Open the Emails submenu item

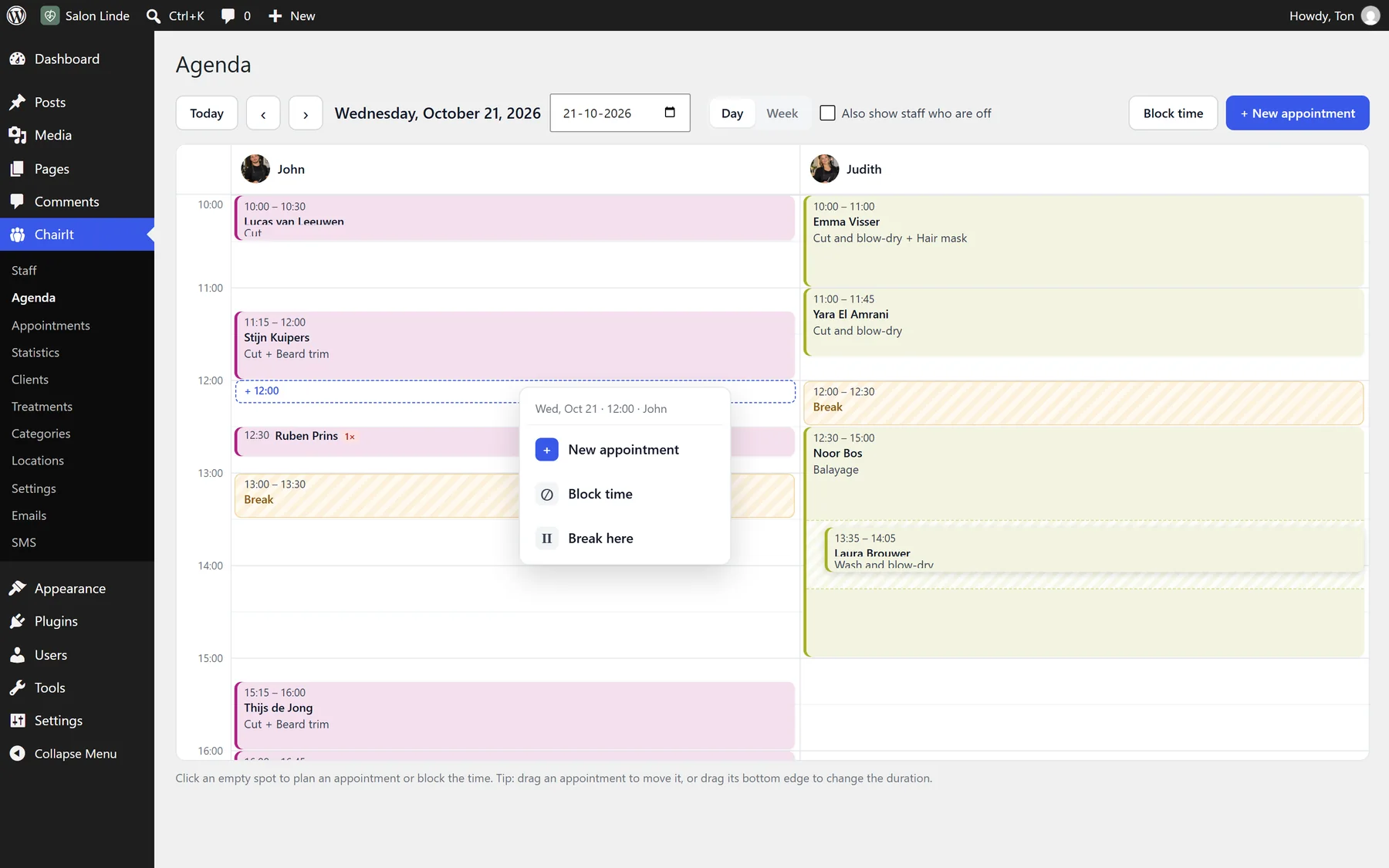point(29,515)
